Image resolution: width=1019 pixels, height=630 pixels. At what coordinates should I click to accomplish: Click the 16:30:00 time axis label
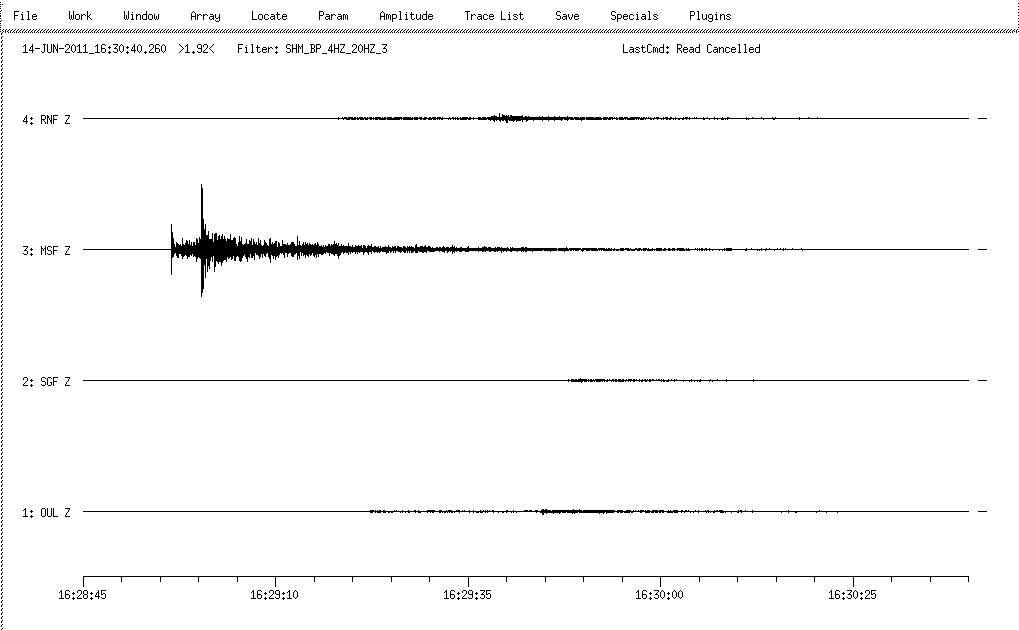pos(660,594)
